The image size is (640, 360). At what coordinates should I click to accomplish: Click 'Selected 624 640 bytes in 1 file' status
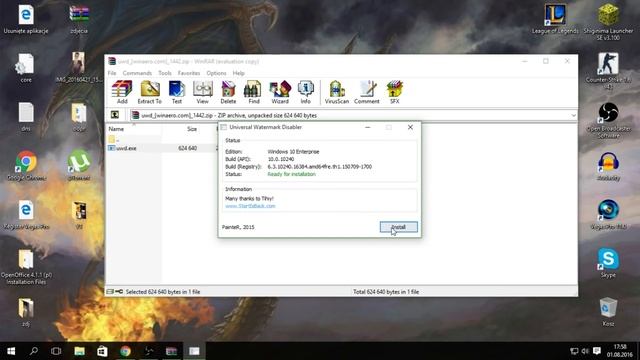163,292
